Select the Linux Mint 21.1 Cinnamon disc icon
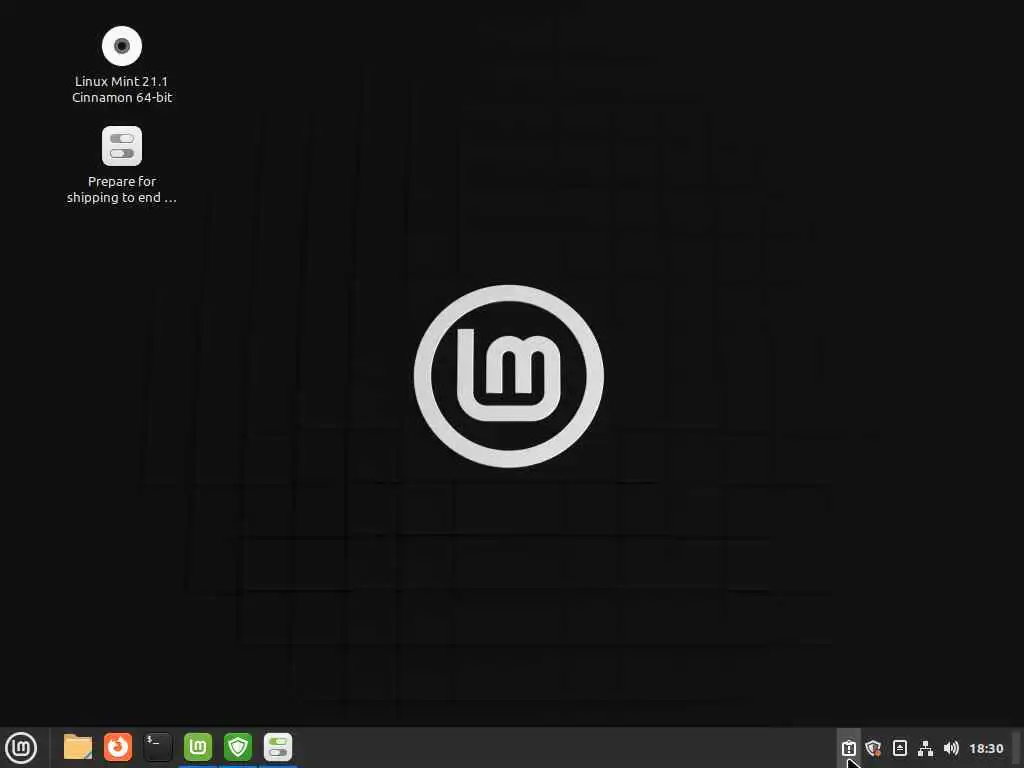1024x768 pixels. (122, 46)
